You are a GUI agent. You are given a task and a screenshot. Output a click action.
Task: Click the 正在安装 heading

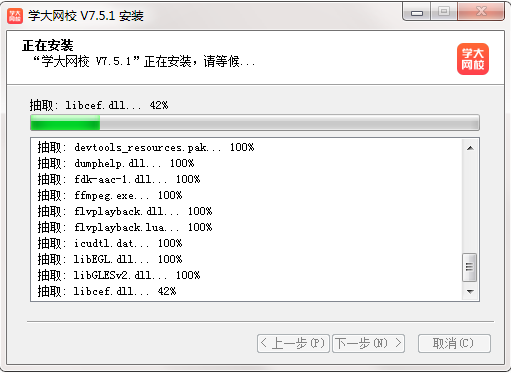pyautogui.click(x=48, y=45)
